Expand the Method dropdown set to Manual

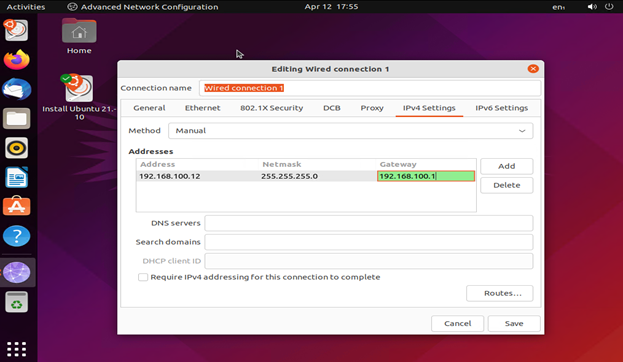click(x=350, y=131)
